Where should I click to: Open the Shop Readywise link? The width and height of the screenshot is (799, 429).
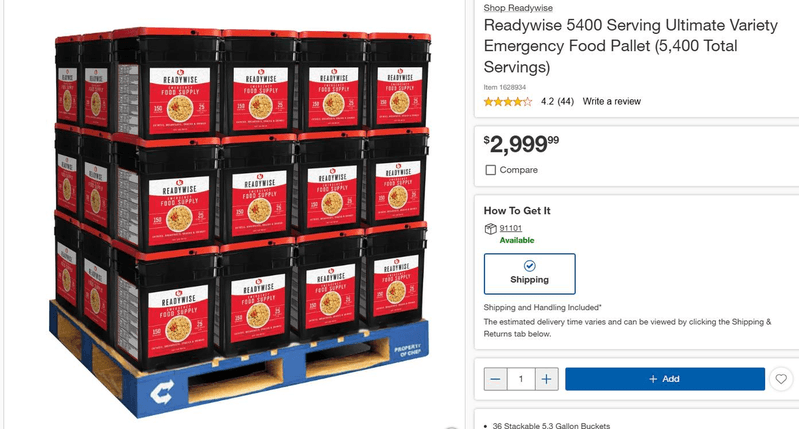click(x=517, y=8)
